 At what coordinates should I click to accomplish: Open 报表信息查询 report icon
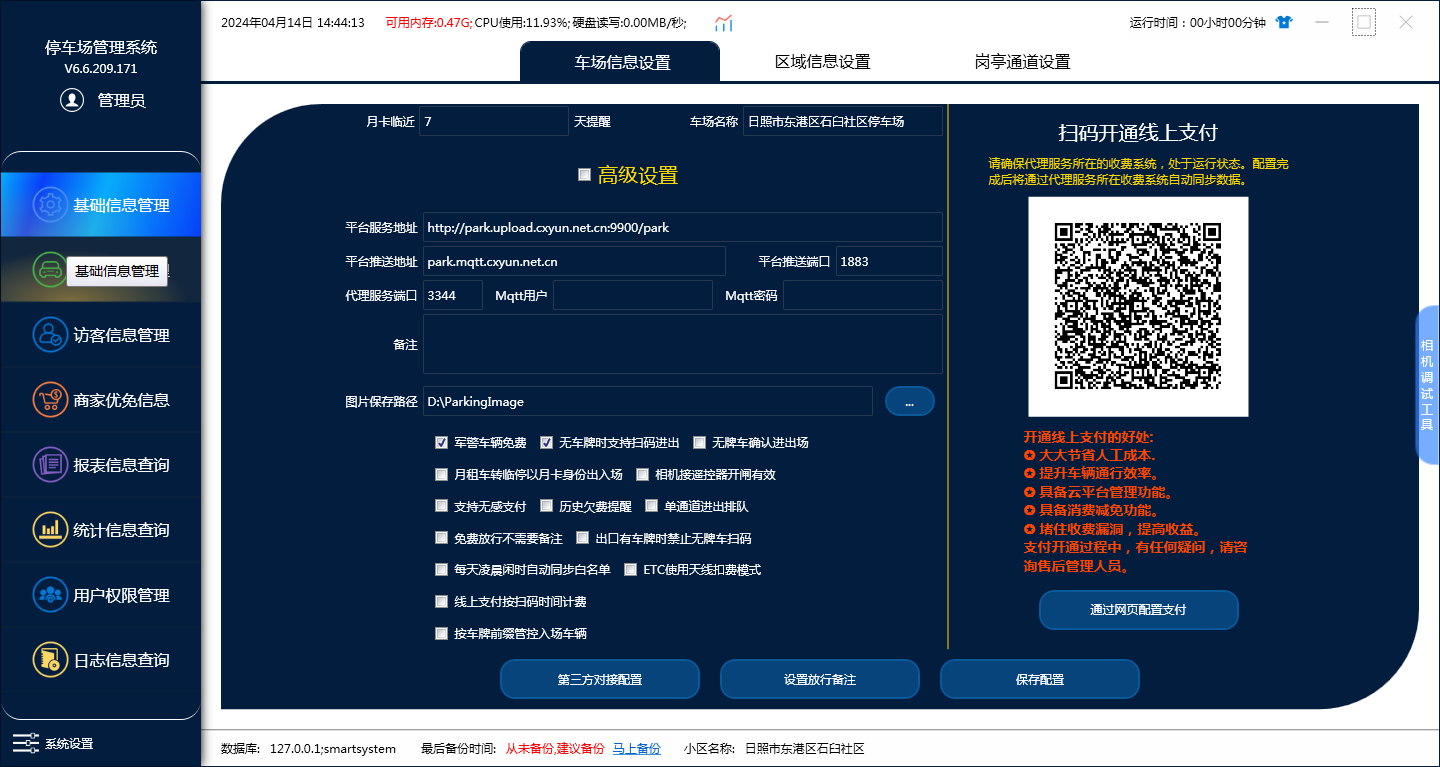(49, 465)
